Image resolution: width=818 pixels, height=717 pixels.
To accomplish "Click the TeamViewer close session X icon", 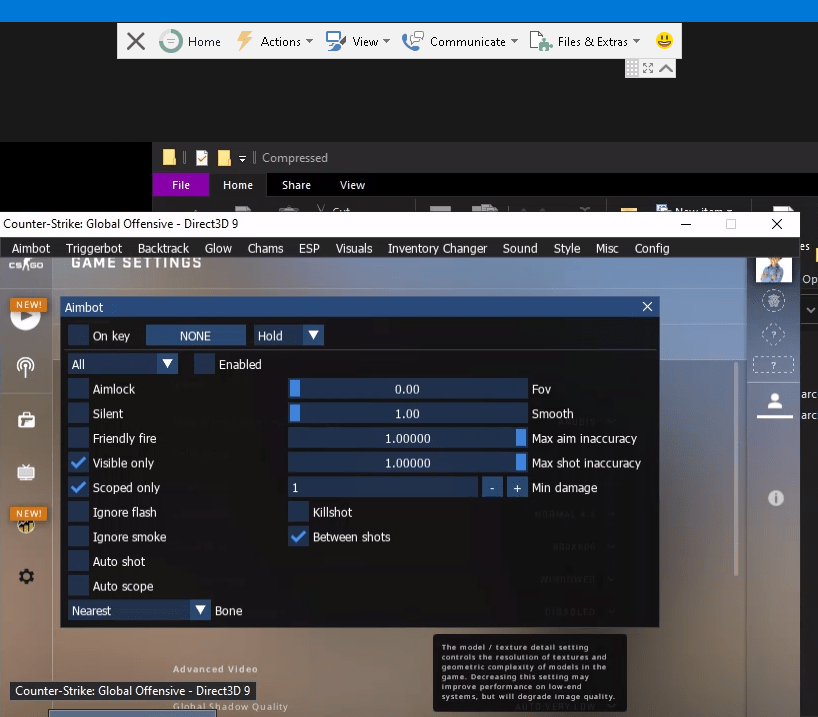I will click(x=136, y=41).
